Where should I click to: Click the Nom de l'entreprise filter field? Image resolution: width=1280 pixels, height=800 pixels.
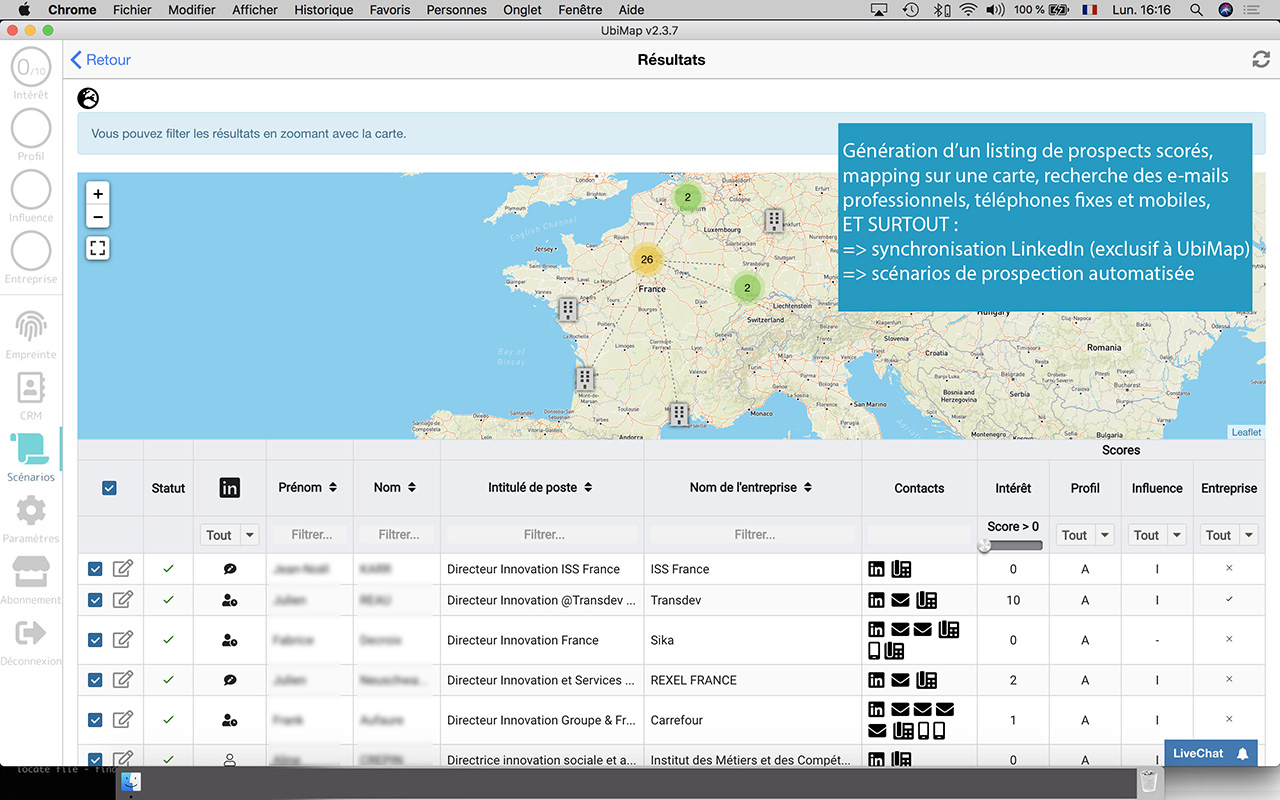(x=754, y=535)
